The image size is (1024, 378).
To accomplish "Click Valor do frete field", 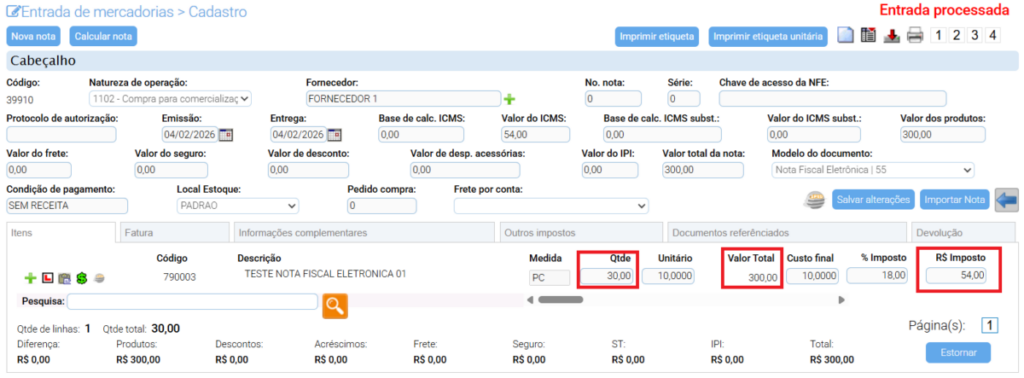I will [x=39, y=170].
